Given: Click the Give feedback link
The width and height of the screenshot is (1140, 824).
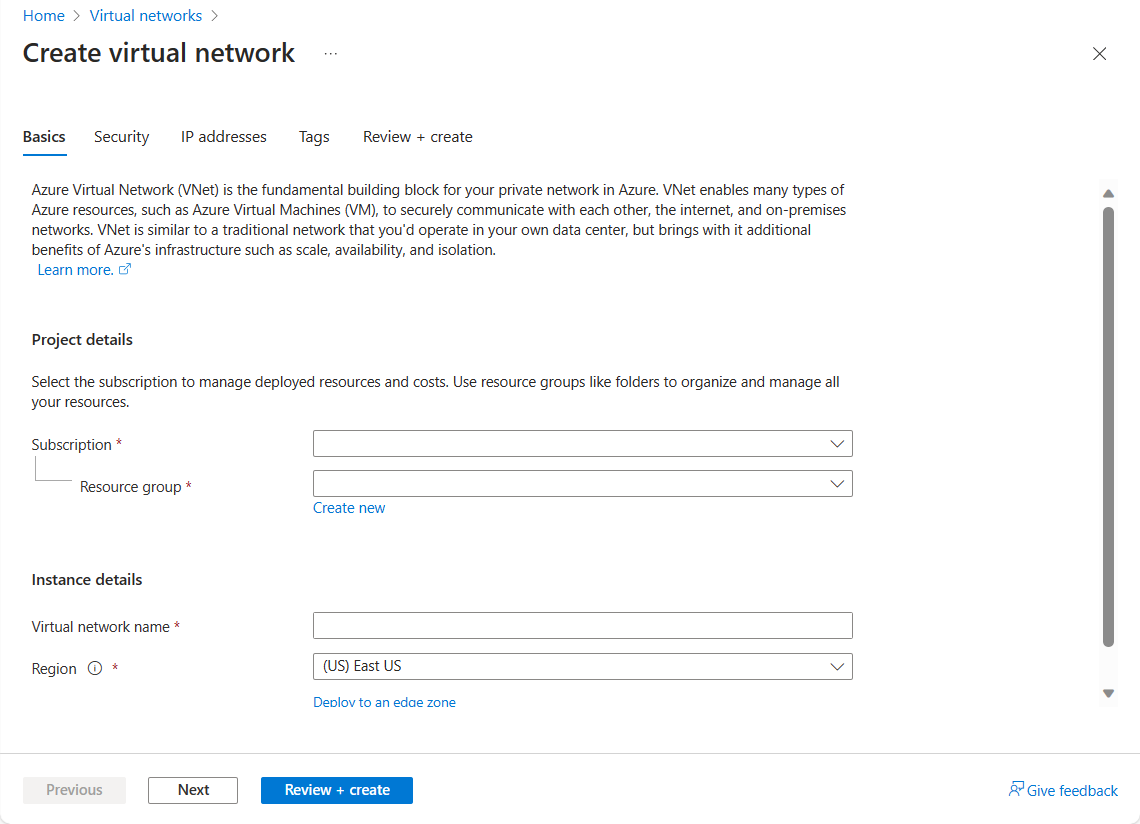Looking at the screenshot, I should click(x=1072, y=791).
